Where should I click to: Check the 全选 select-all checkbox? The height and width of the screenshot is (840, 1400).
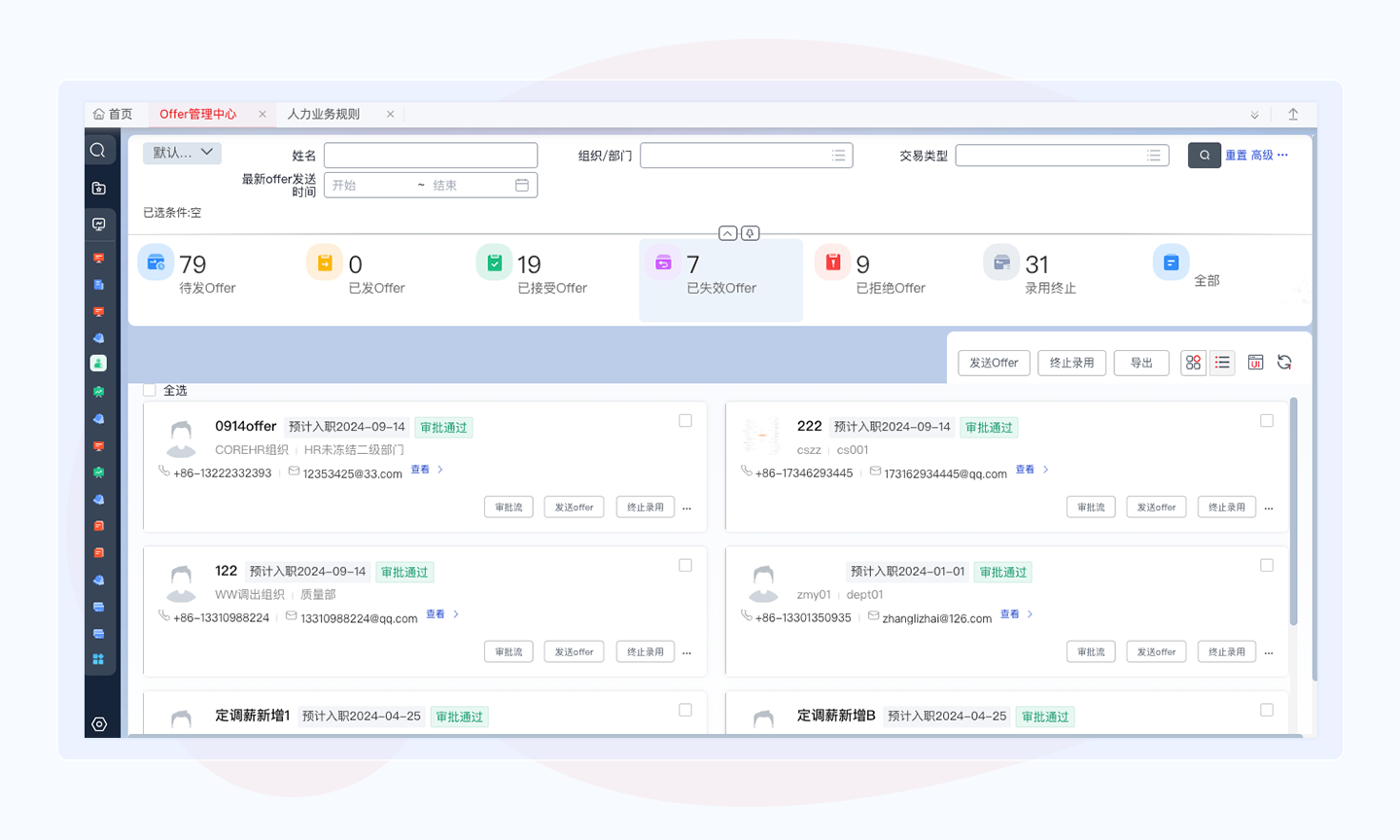(150, 390)
